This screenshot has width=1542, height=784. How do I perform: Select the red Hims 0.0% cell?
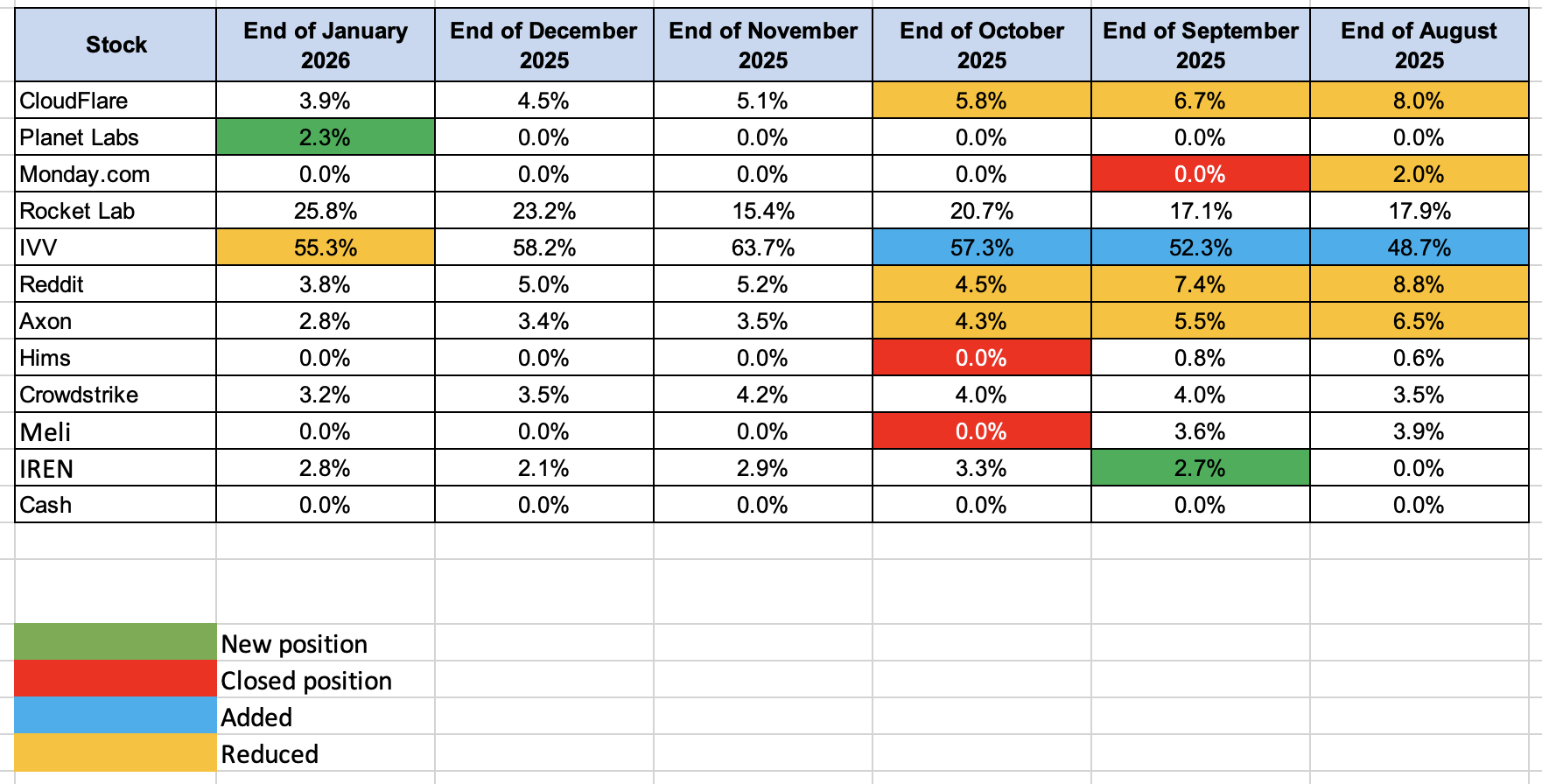click(982, 358)
